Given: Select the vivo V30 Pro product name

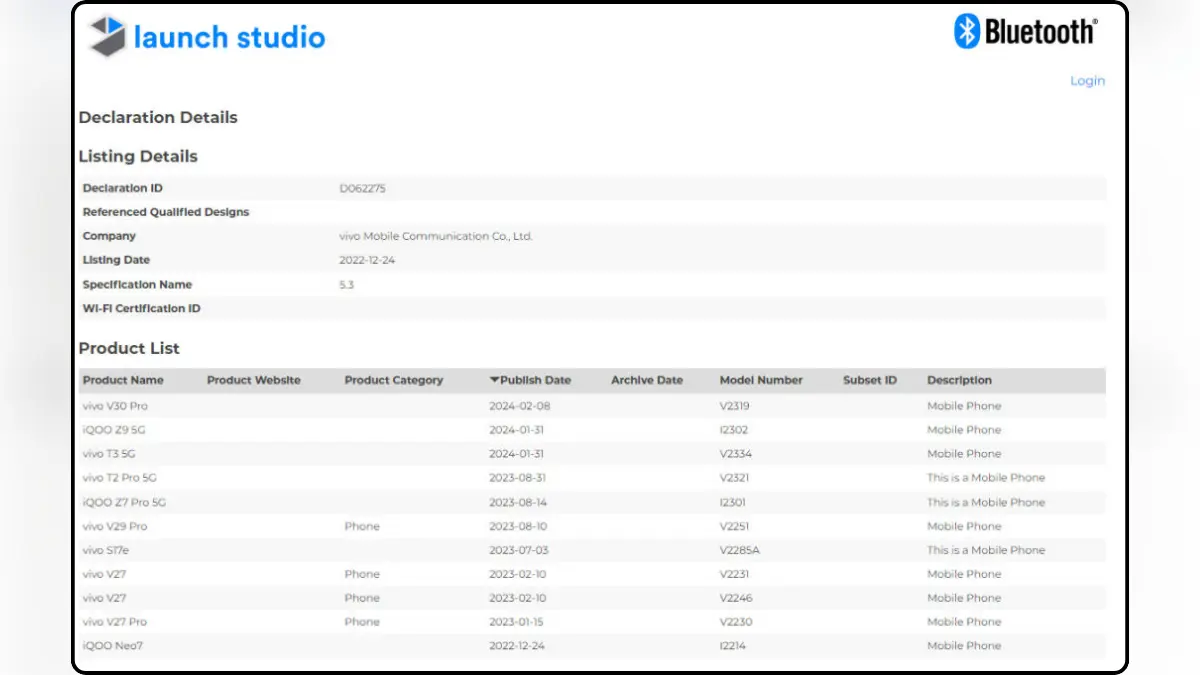Looking at the screenshot, I should click(115, 406).
